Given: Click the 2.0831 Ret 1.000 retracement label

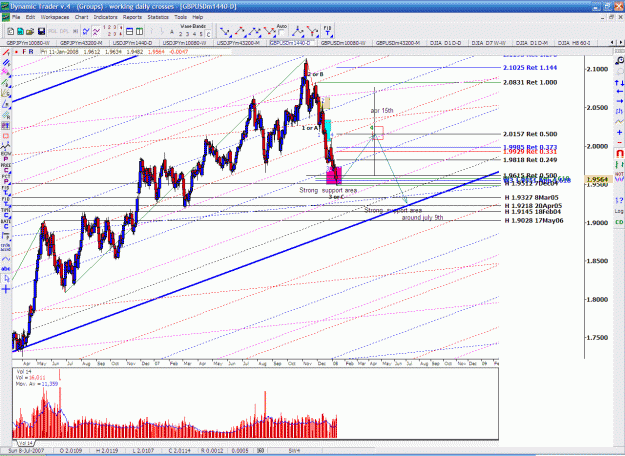Looking at the screenshot, I should pos(530,83).
